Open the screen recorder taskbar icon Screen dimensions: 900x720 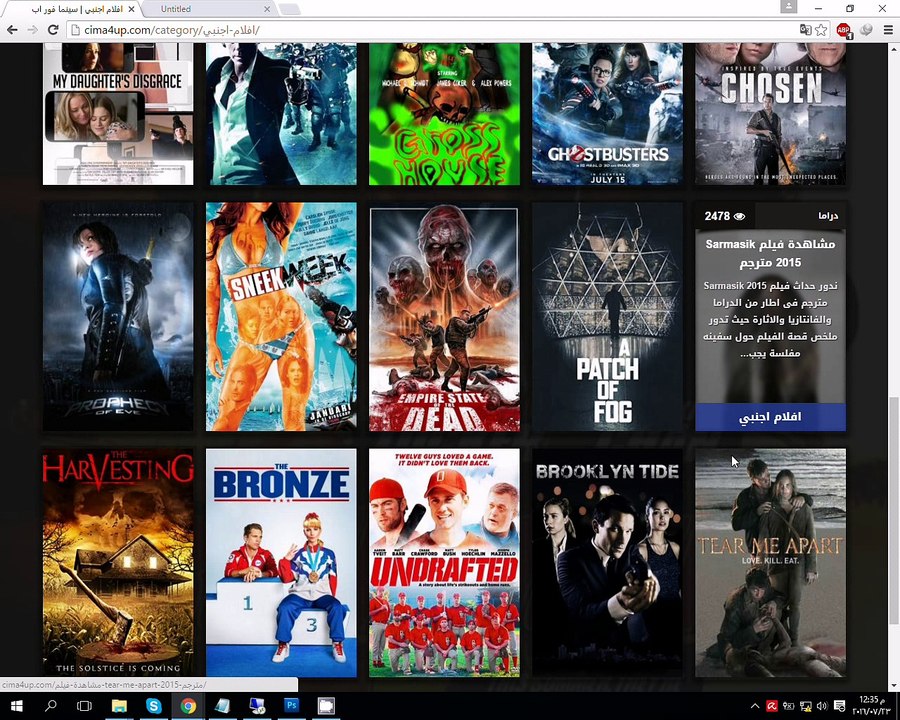pos(325,706)
